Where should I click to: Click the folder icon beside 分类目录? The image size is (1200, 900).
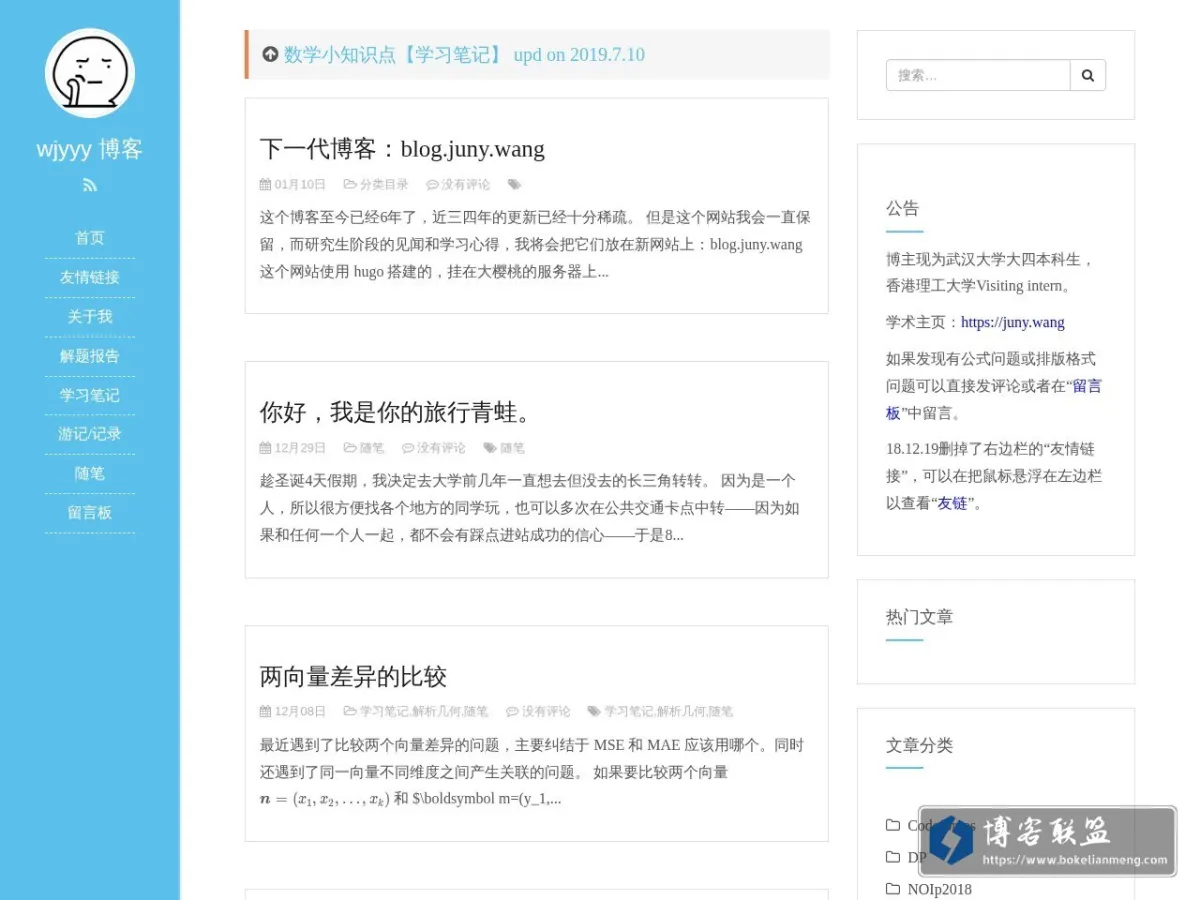coord(350,185)
